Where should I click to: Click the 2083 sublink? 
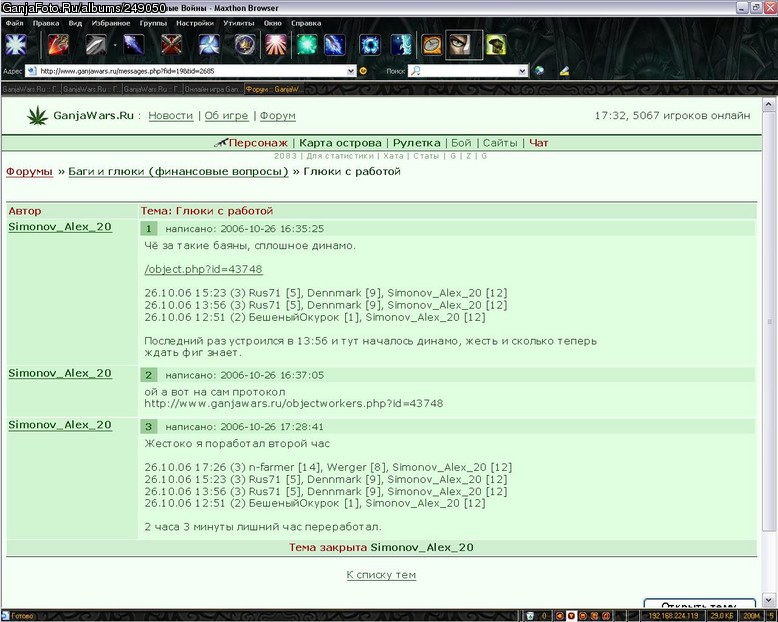pos(285,156)
